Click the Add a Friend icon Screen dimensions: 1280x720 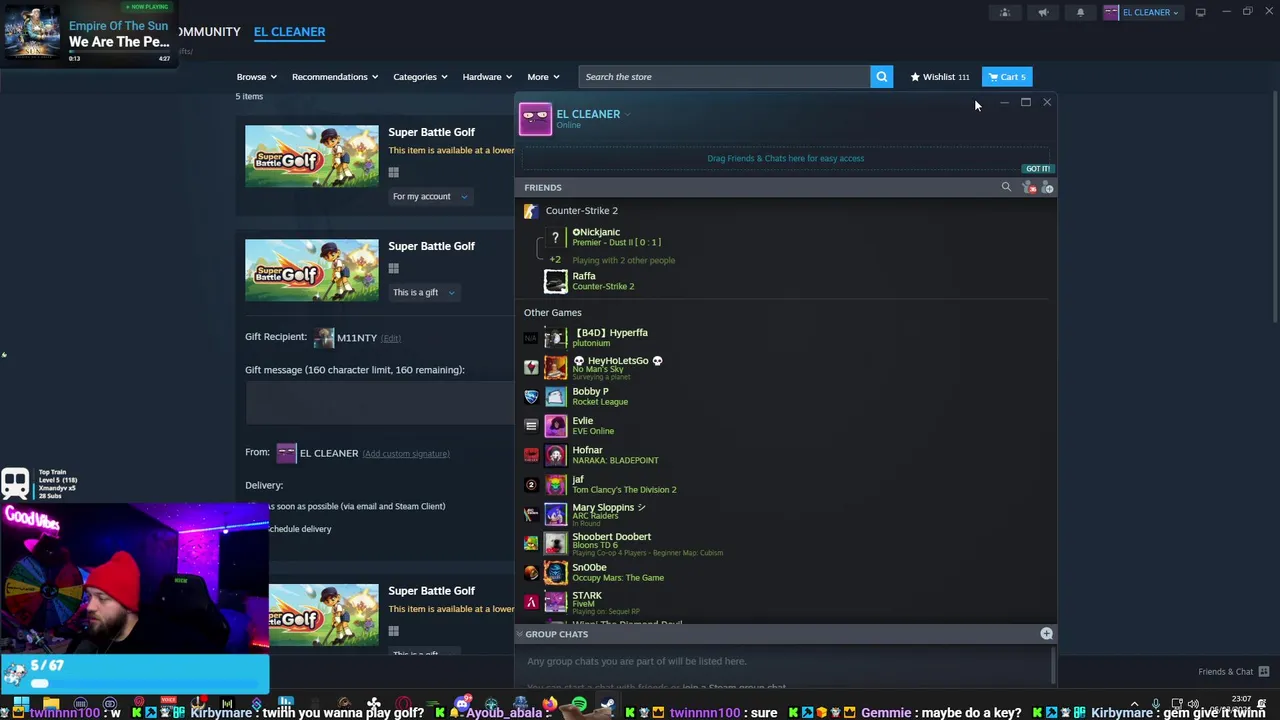(1047, 187)
